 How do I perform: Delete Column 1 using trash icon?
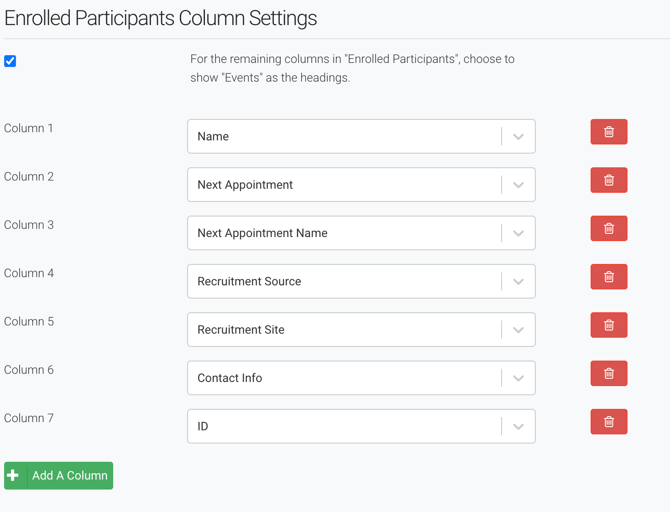click(608, 132)
